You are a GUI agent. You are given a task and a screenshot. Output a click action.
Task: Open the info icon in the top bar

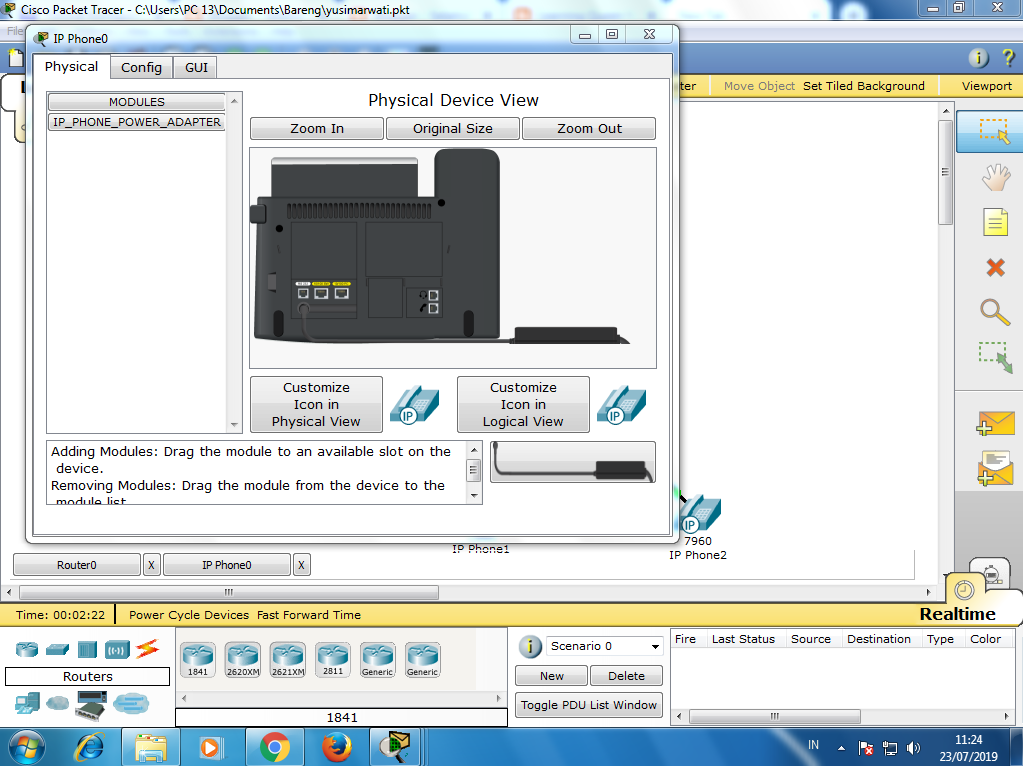click(x=978, y=58)
